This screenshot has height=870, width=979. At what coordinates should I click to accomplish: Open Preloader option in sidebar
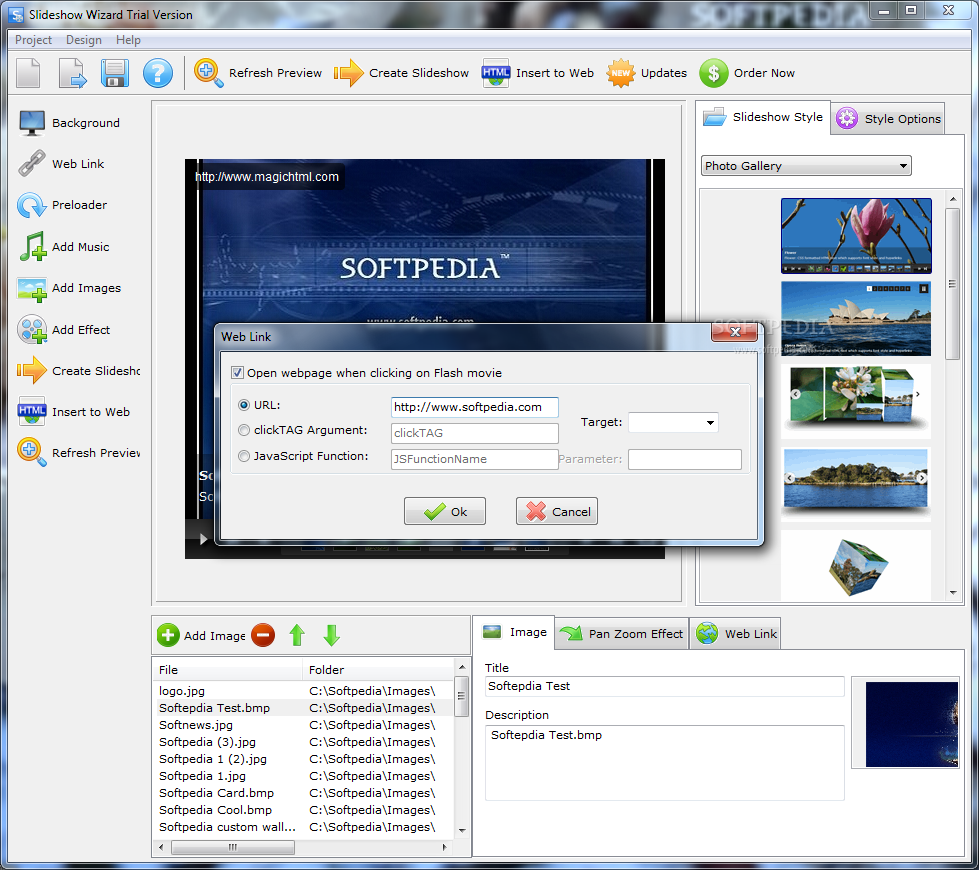[62, 205]
